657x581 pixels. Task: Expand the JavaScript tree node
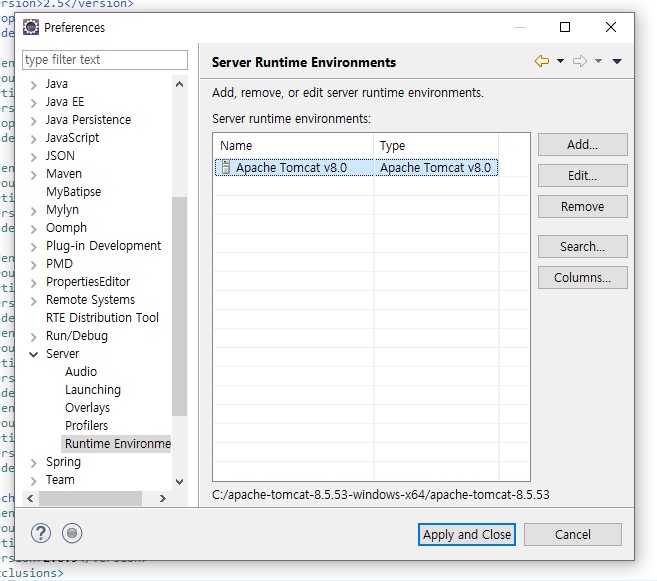(34, 139)
